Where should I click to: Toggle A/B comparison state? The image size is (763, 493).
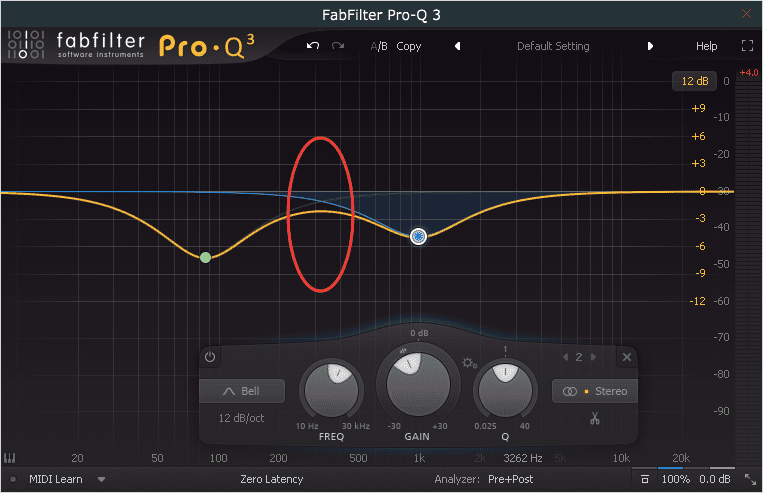click(x=379, y=46)
